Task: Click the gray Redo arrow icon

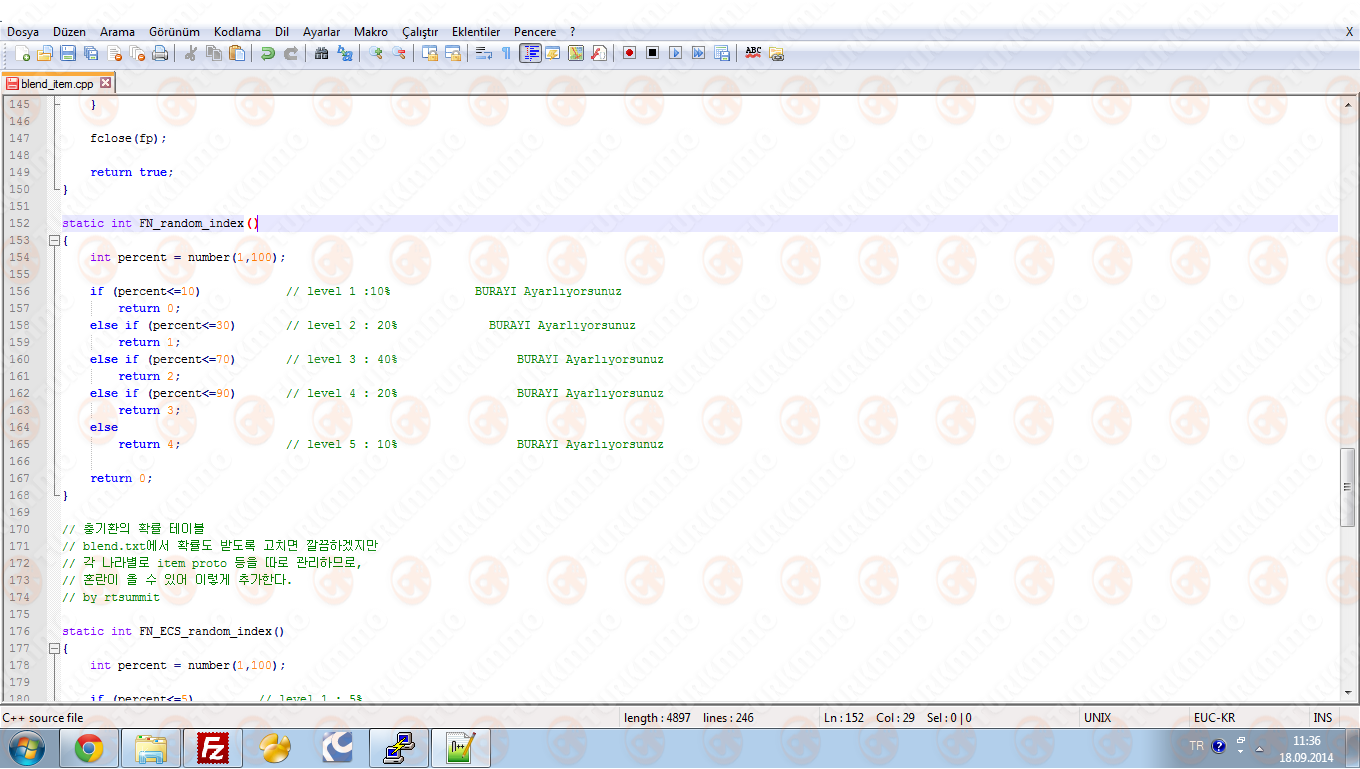Action: tap(290, 53)
